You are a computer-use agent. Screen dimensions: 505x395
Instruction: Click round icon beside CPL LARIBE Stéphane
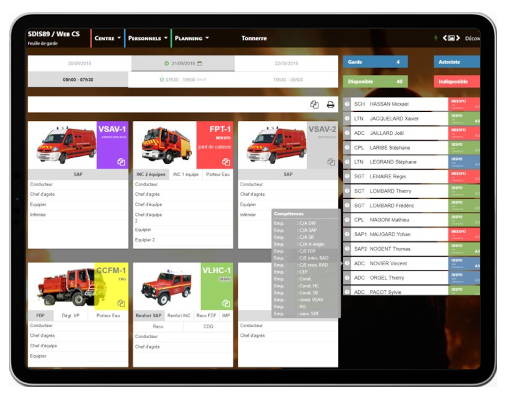point(347,147)
